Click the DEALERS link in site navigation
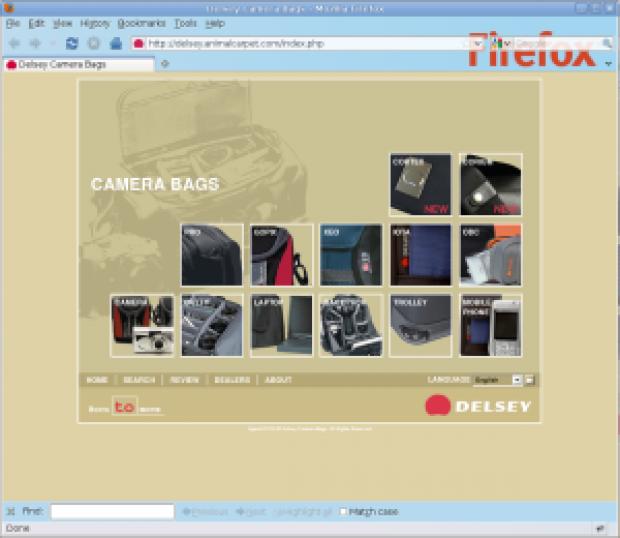 coord(232,380)
